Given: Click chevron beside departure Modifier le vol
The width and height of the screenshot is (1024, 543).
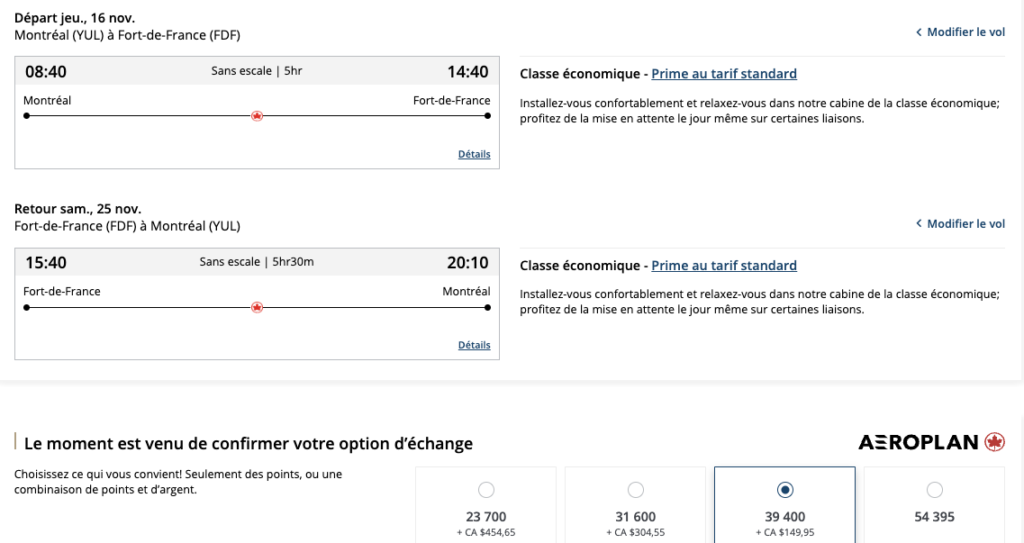Looking at the screenshot, I should tap(919, 33).
